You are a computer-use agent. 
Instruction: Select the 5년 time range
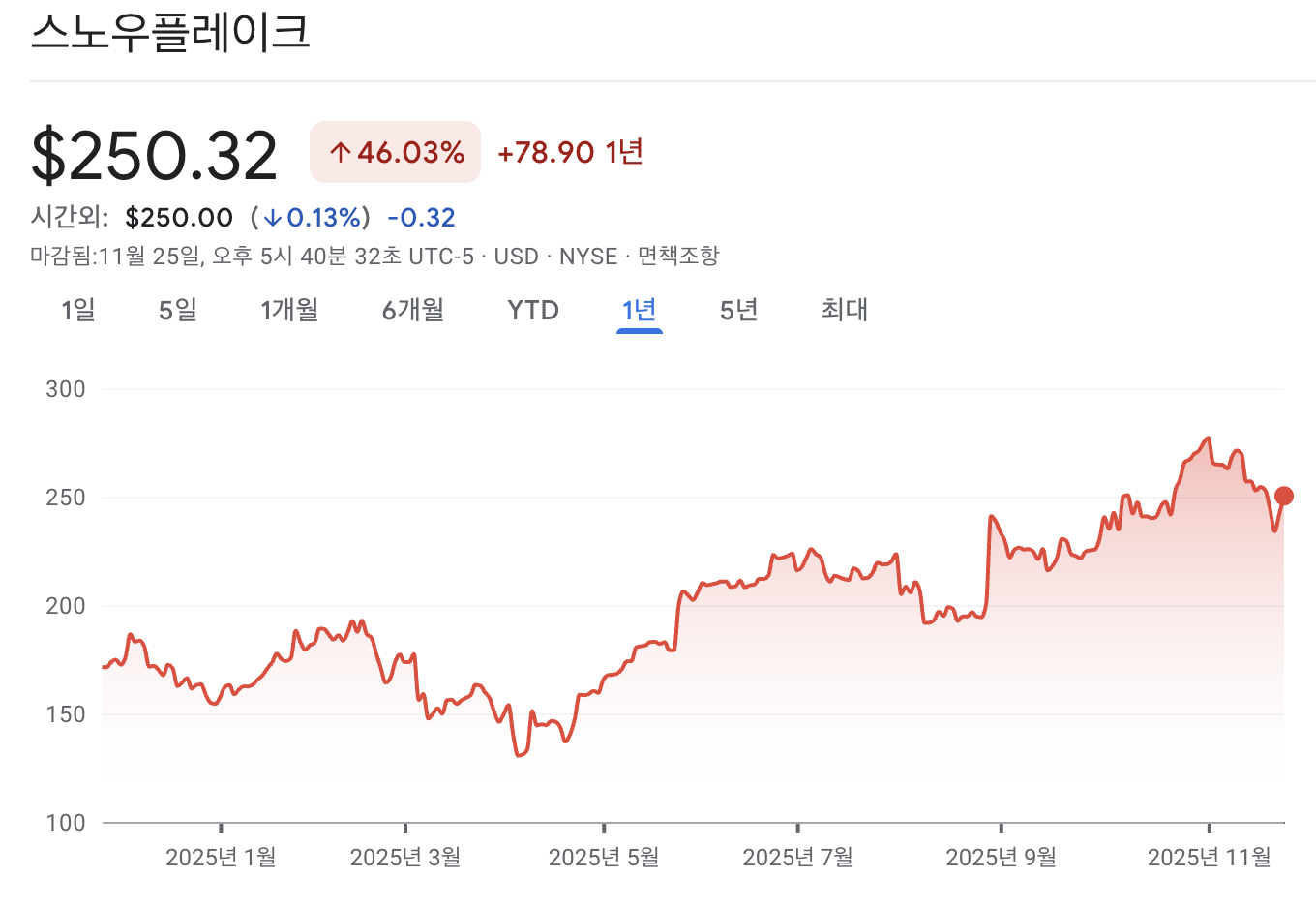point(736,310)
